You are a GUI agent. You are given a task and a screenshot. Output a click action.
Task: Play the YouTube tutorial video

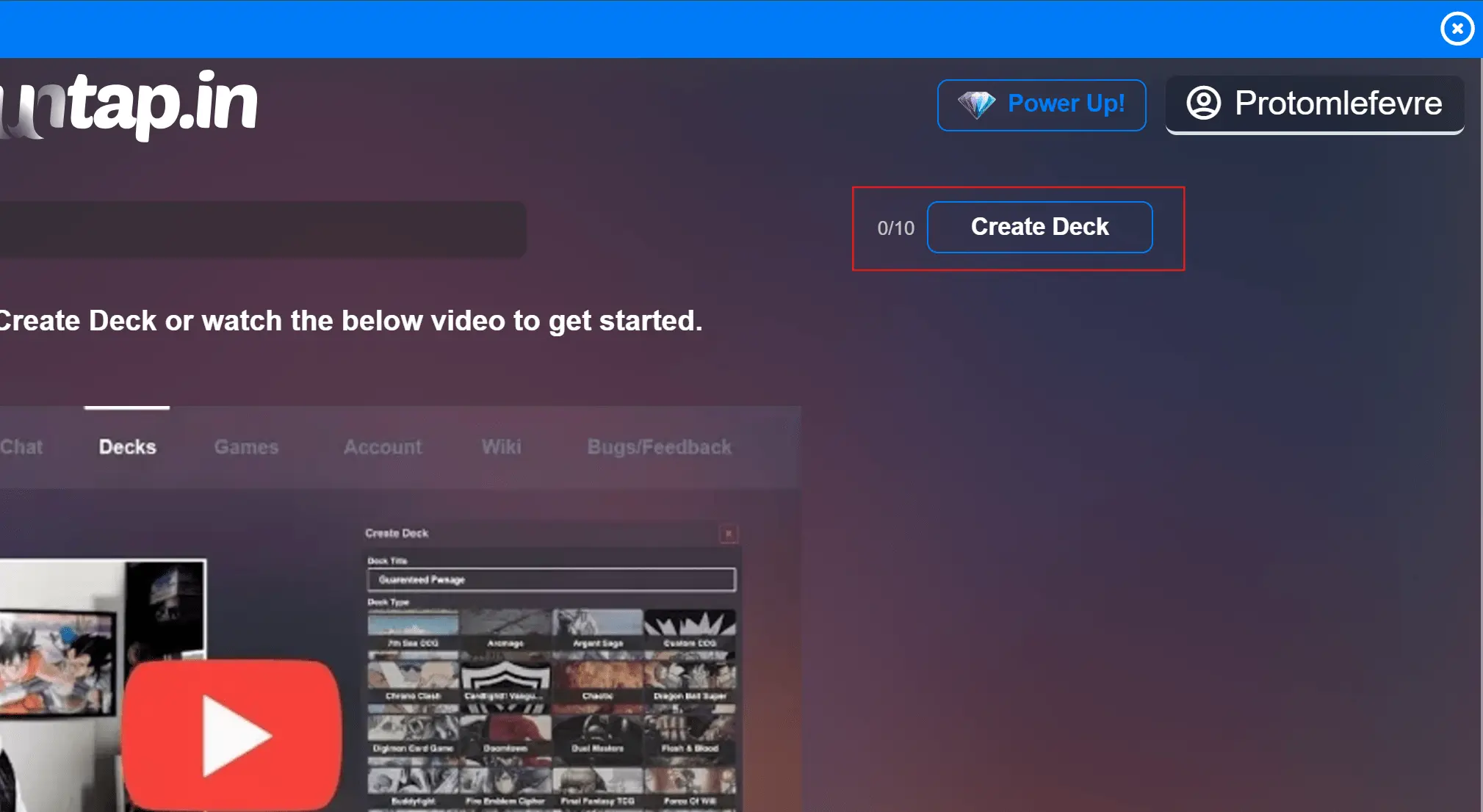pos(232,734)
